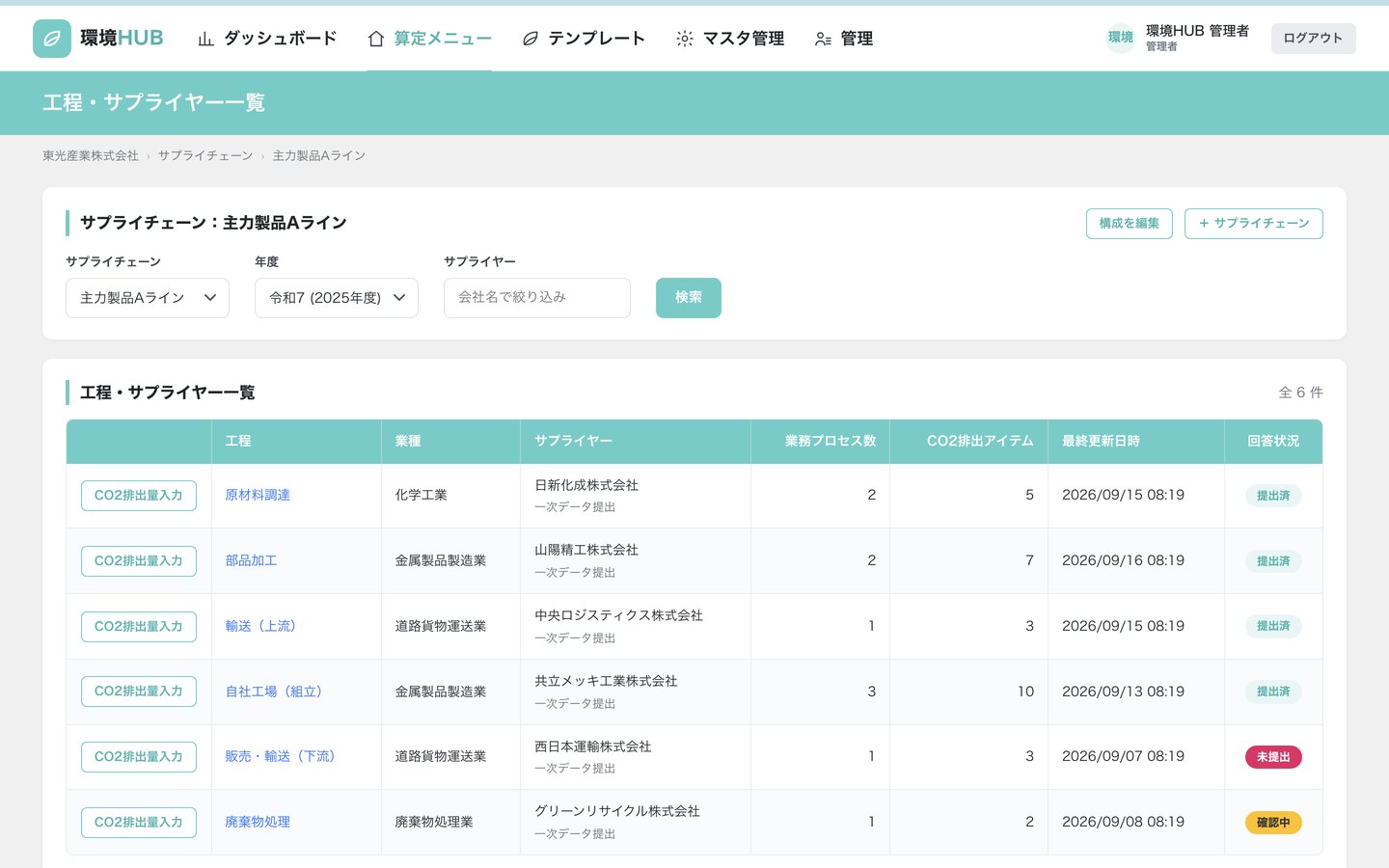The image size is (1389, 868).
Task: Click CO2排出量入力 in the 輸送(上流) row
Action: pyautogui.click(x=139, y=627)
